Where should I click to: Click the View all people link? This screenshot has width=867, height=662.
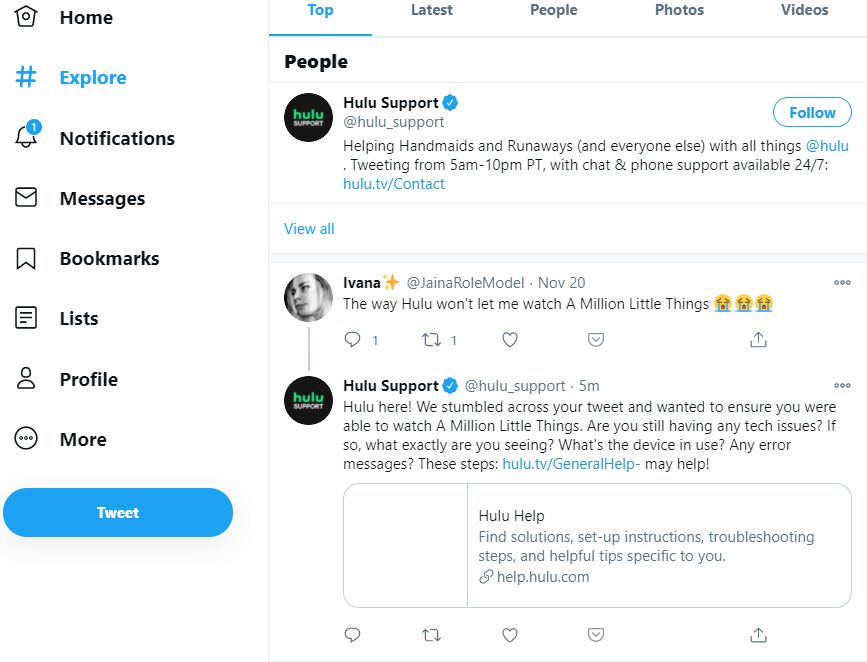pos(309,229)
